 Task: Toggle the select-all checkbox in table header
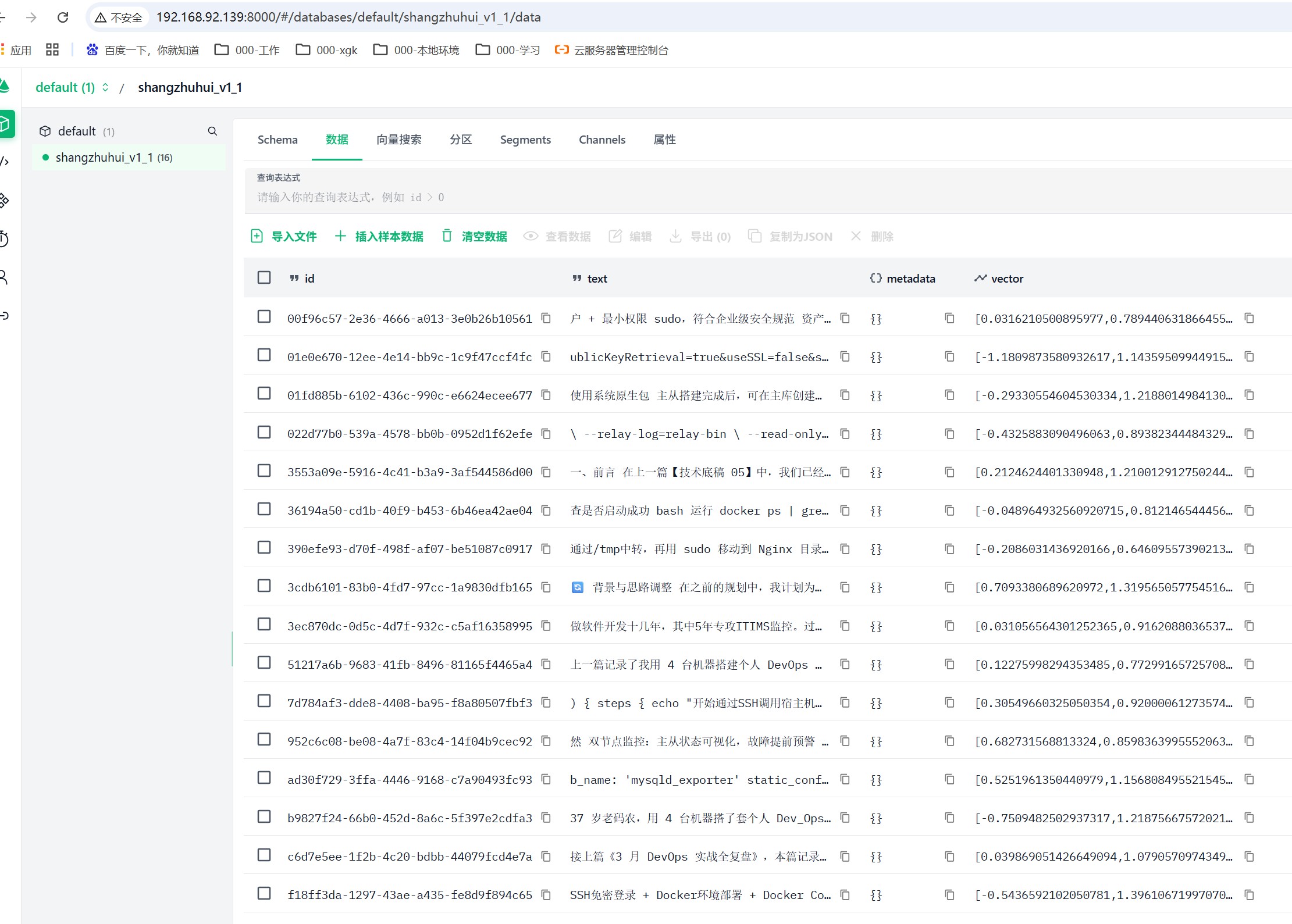pos(264,277)
